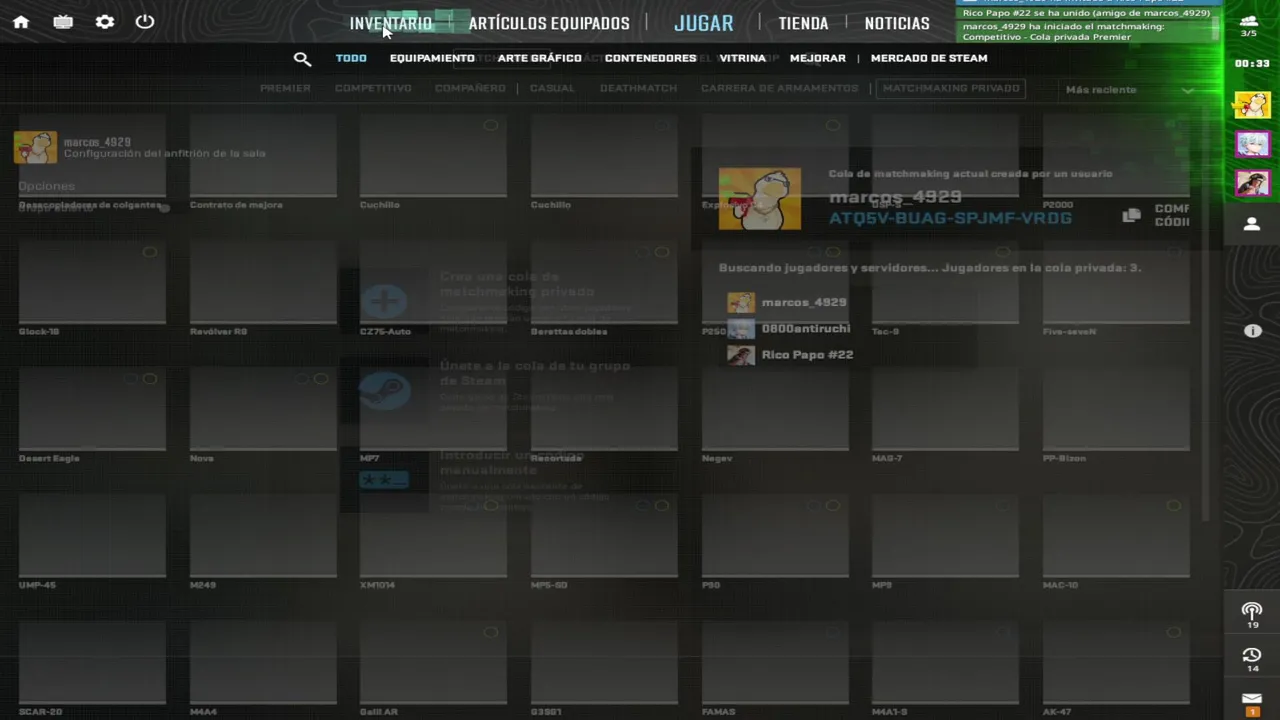Select MATCHMAKING PRIVADO mode
Screen dimensions: 1280x720
951,88
